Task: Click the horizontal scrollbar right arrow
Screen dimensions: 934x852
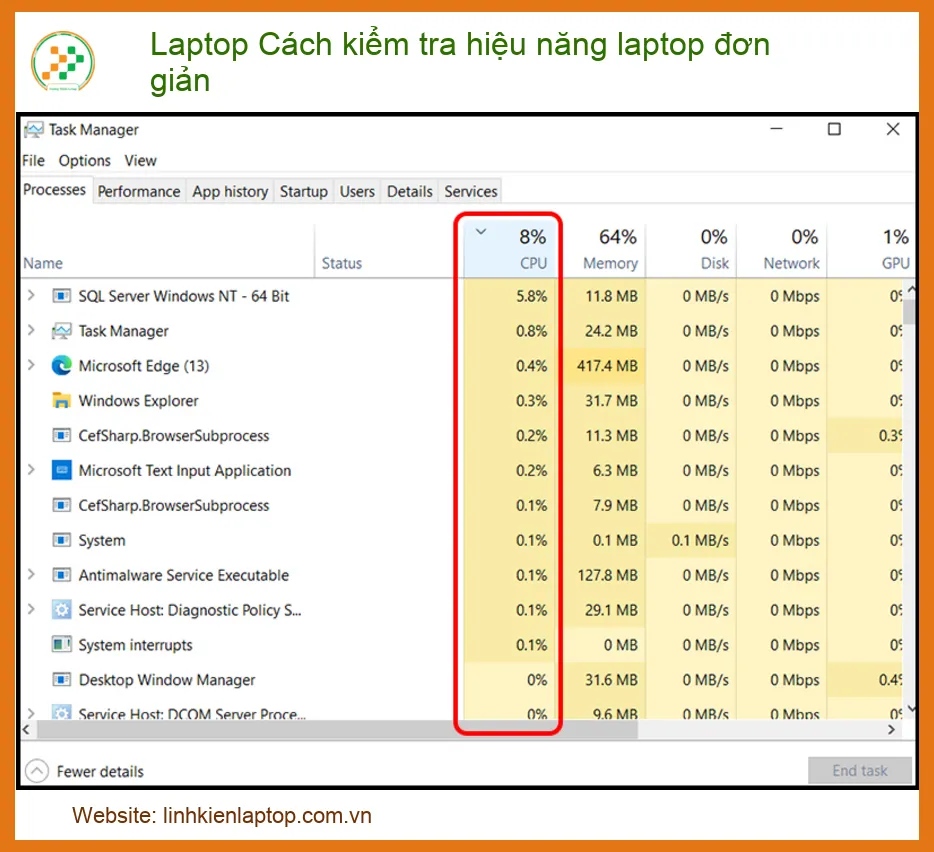Action: [892, 729]
